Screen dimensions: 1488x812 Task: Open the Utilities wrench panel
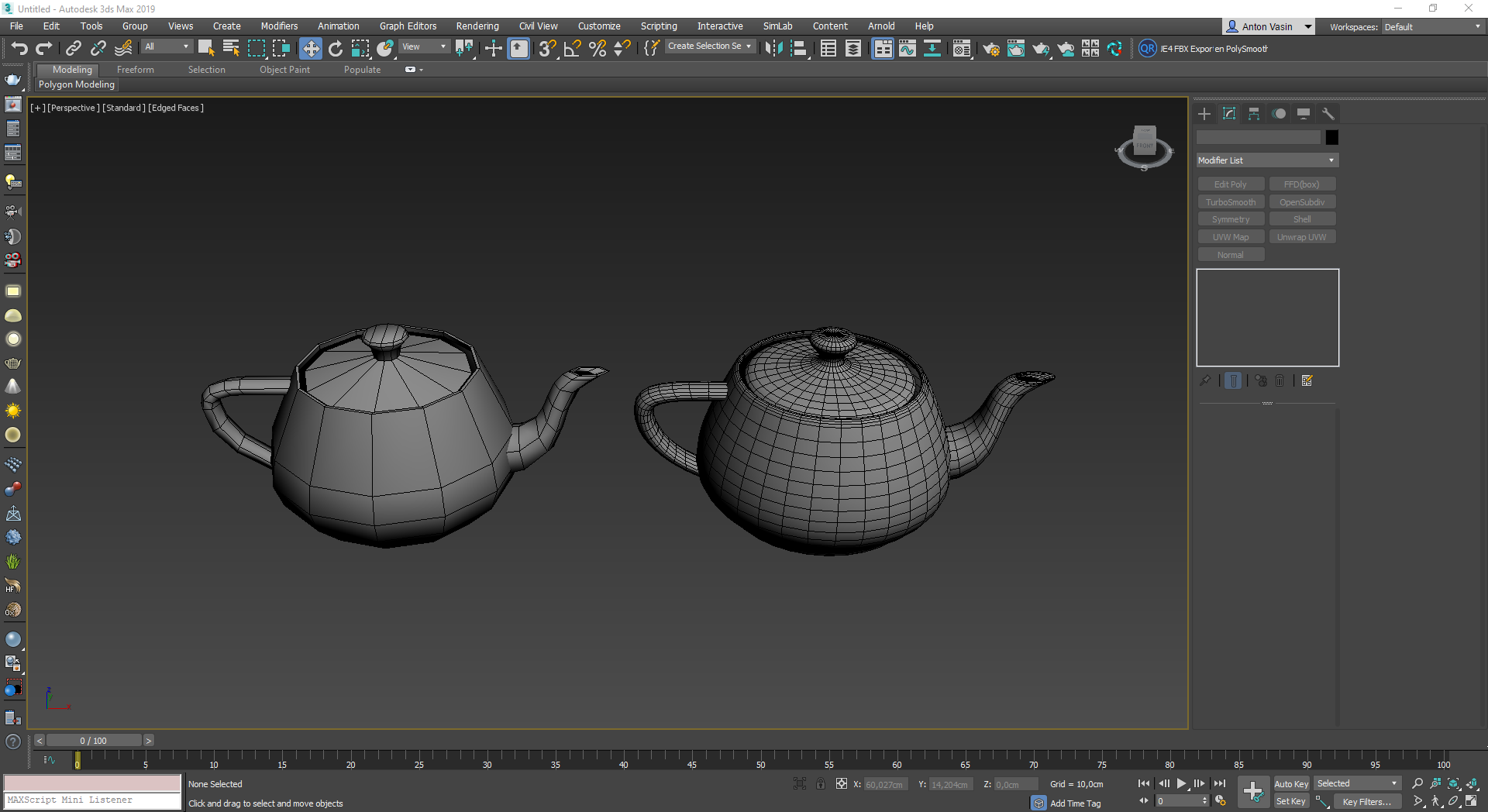[x=1328, y=114]
